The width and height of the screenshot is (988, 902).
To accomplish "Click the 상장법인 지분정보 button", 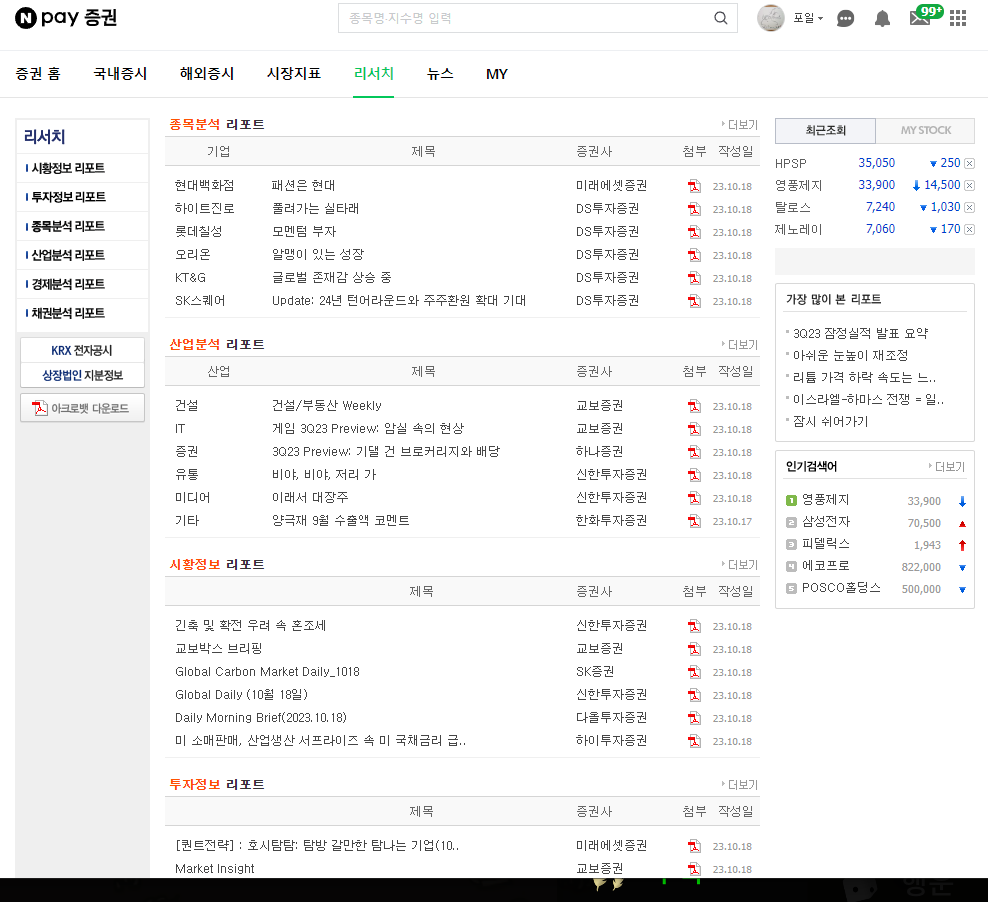I will point(83,375).
